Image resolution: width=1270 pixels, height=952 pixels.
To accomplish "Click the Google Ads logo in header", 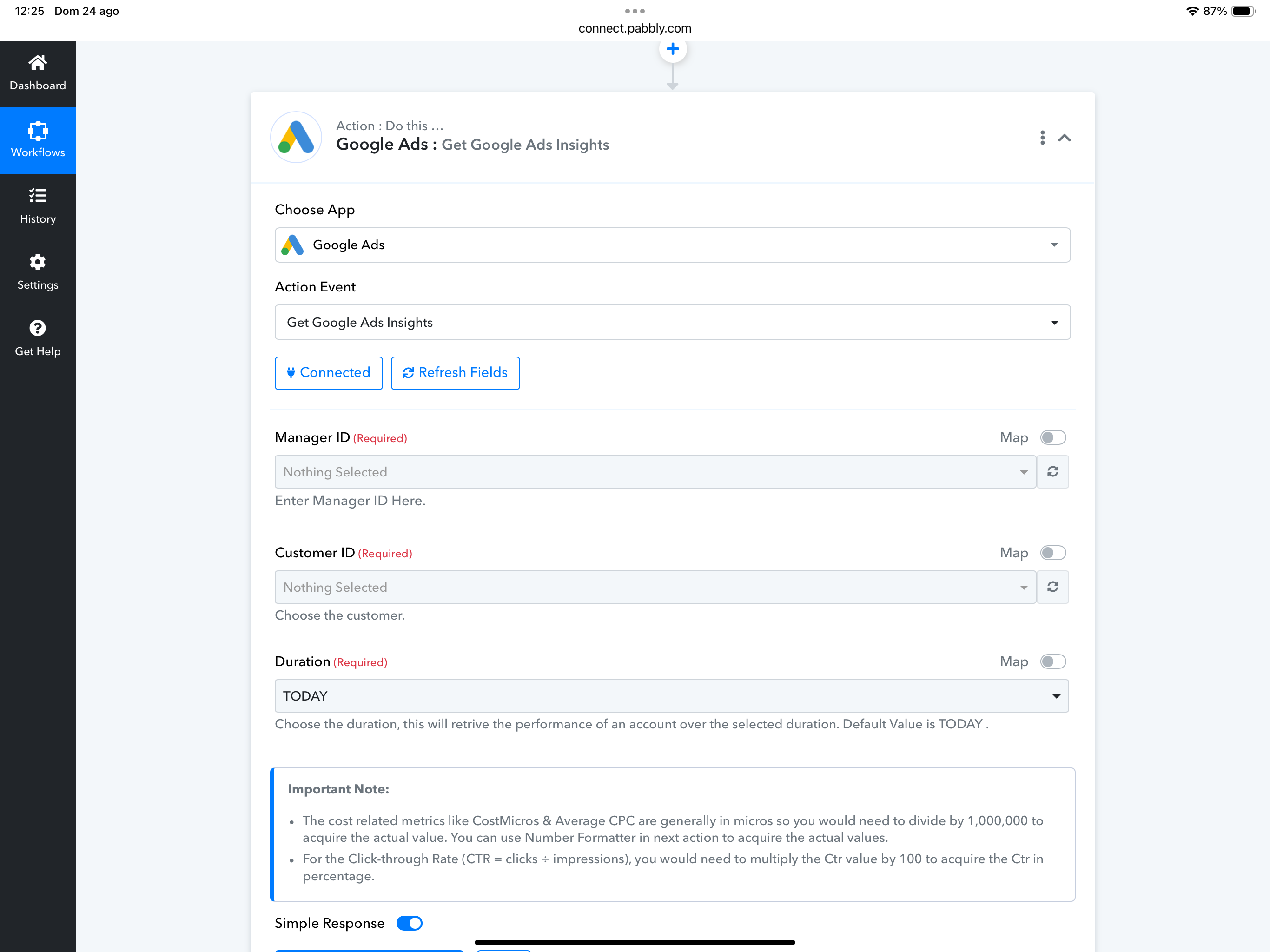I will click(x=296, y=137).
